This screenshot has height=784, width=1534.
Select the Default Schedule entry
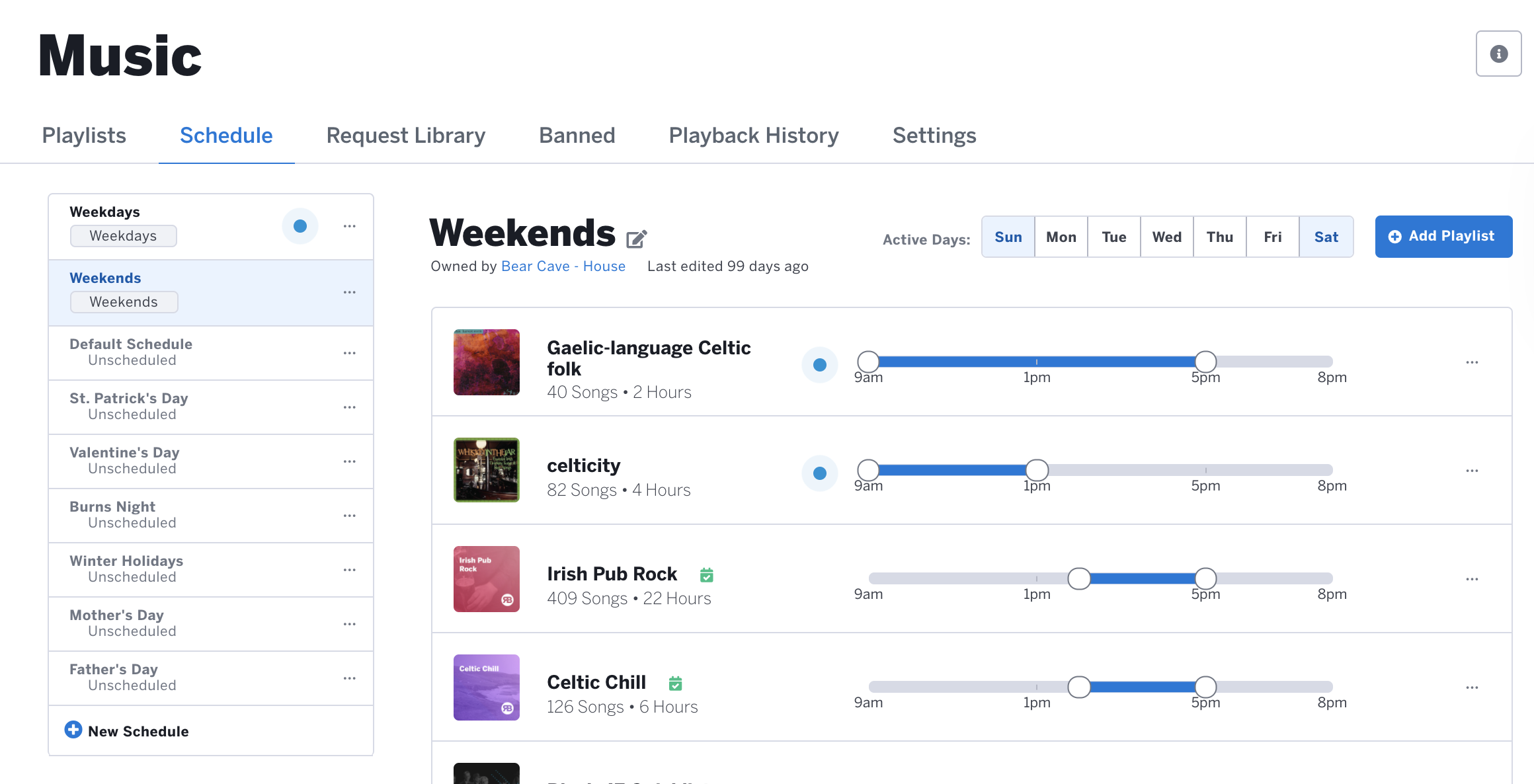(211, 353)
